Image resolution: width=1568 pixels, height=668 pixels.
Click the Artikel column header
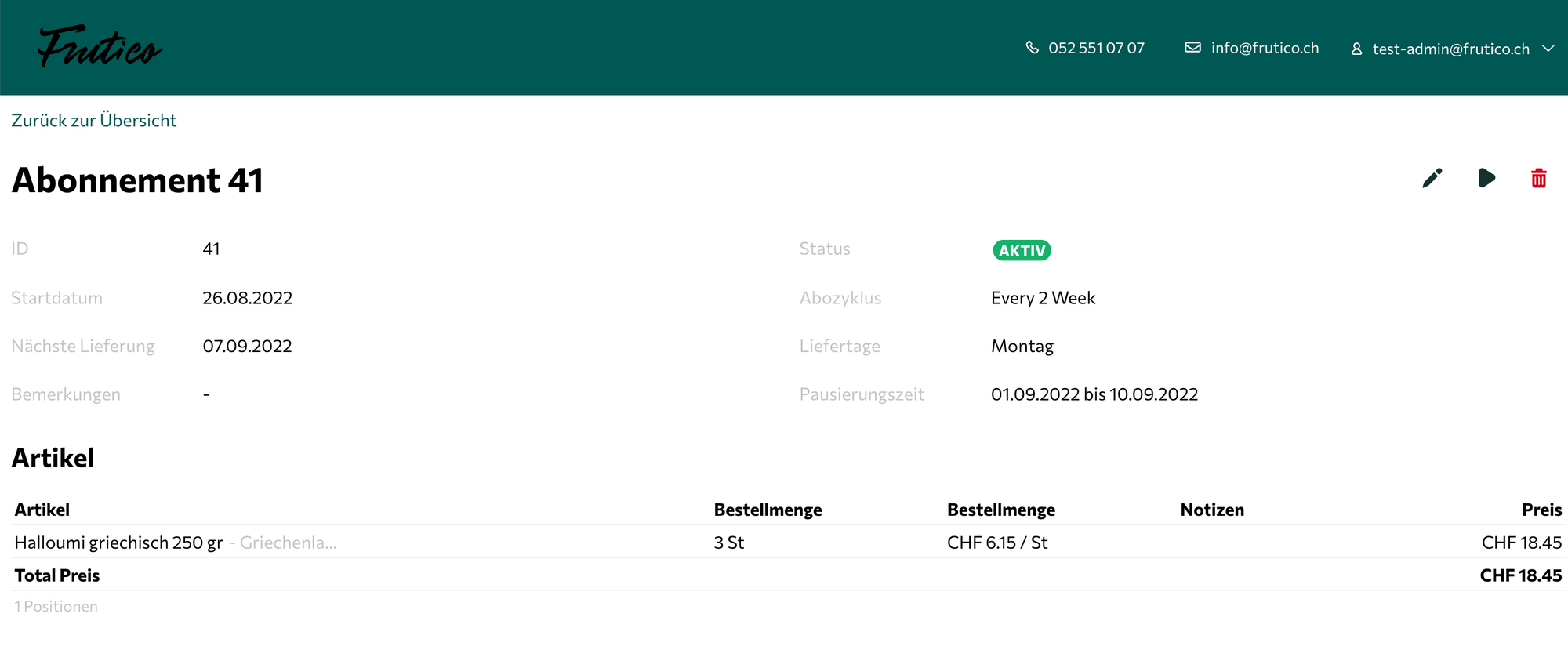42,510
